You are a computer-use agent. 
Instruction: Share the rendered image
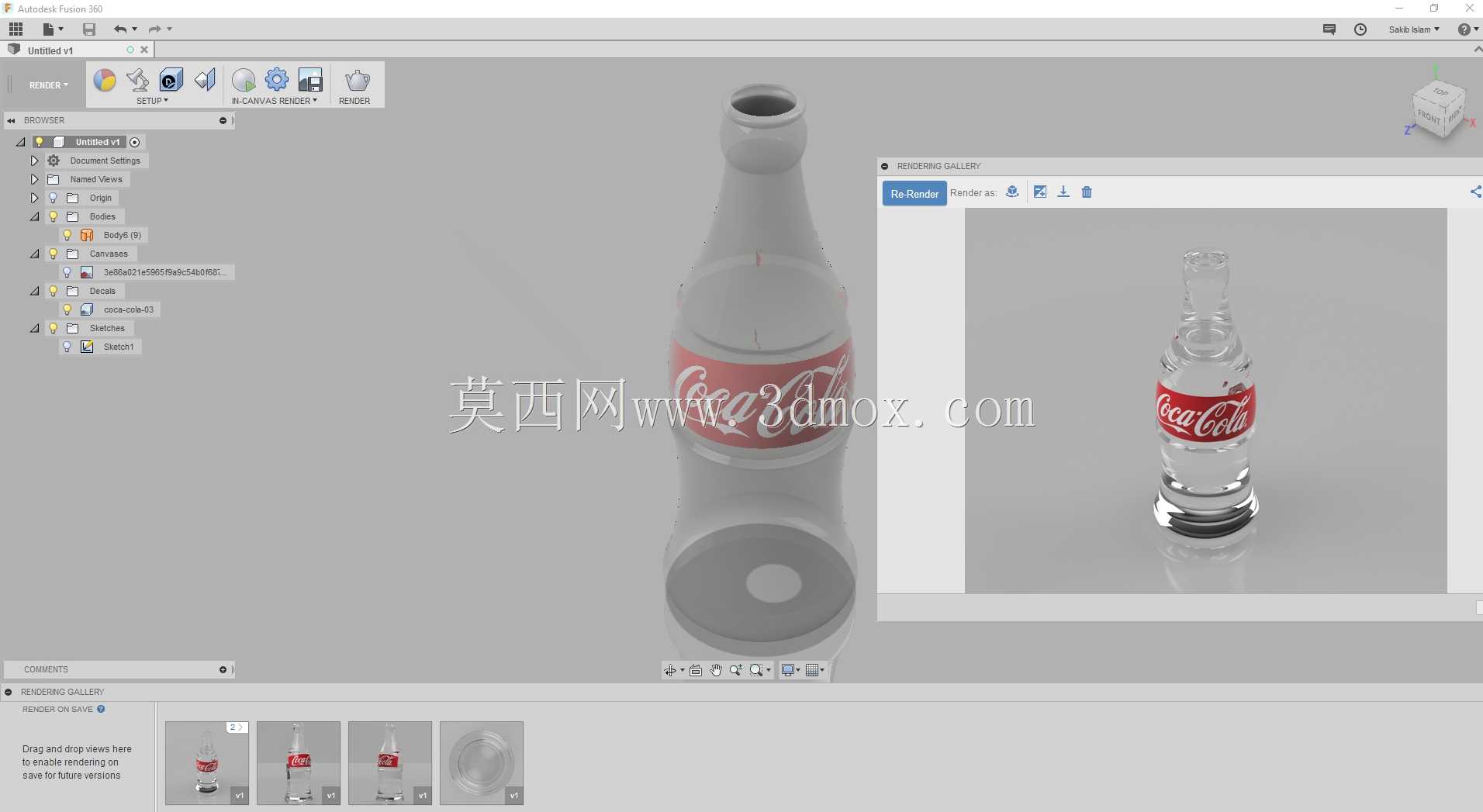(x=1475, y=192)
